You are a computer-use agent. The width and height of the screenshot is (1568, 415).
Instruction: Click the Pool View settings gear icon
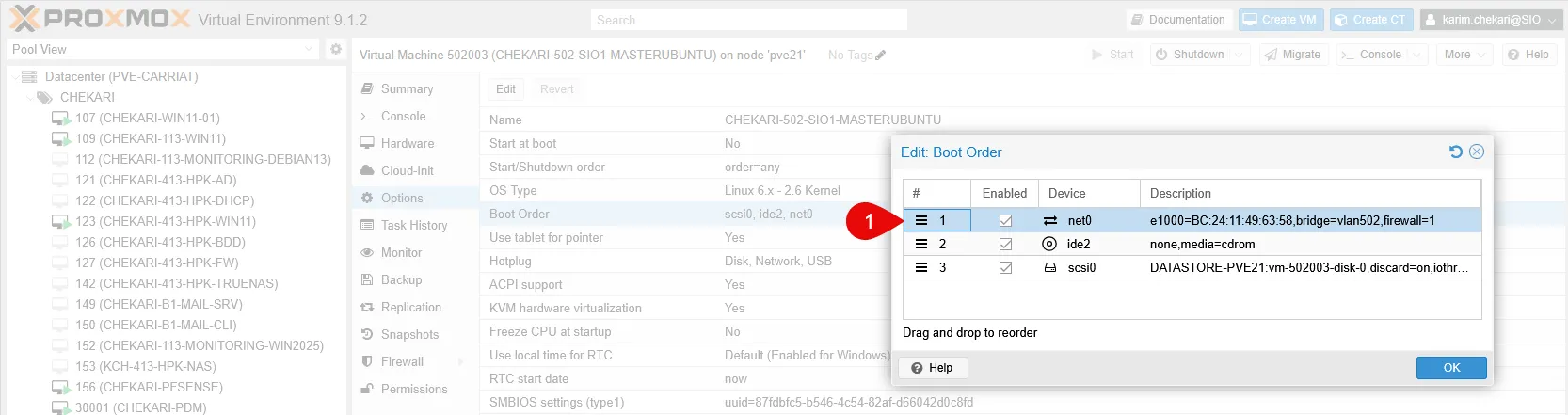336,49
